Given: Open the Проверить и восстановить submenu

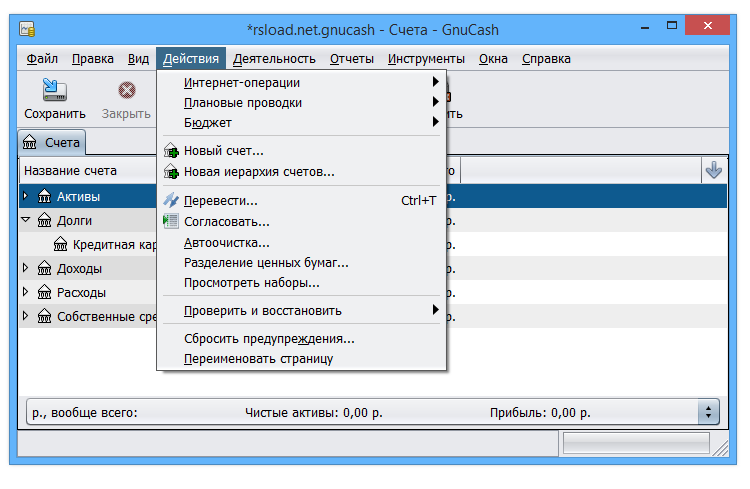Looking at the screenshot, I should coord(301,310).
